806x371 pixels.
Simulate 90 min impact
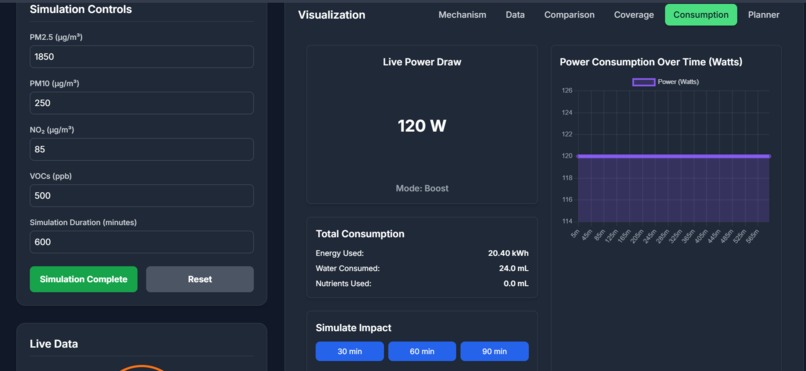pos(494,351)
